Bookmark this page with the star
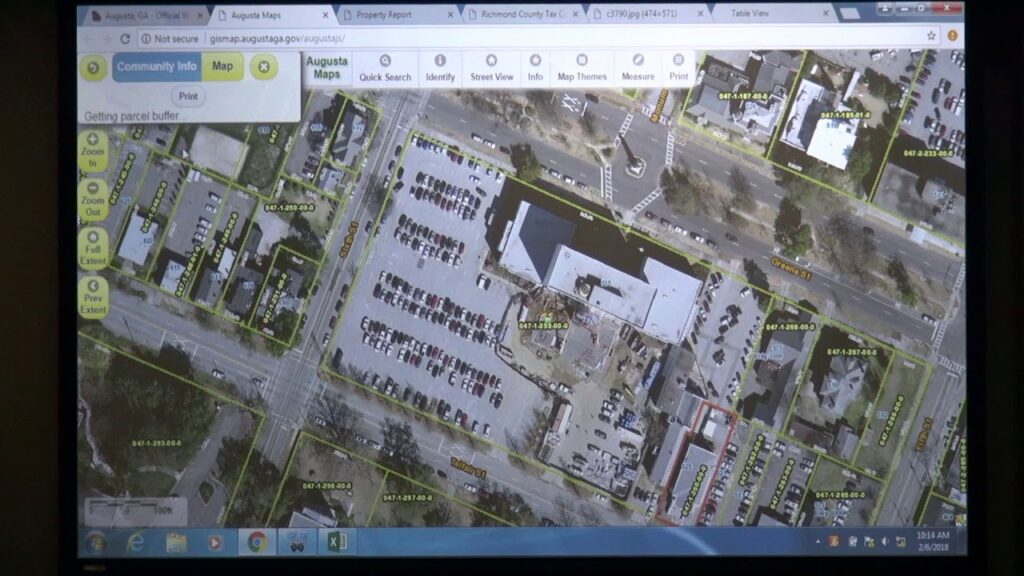Screen dimensions: 1024x576 point(931,36)
